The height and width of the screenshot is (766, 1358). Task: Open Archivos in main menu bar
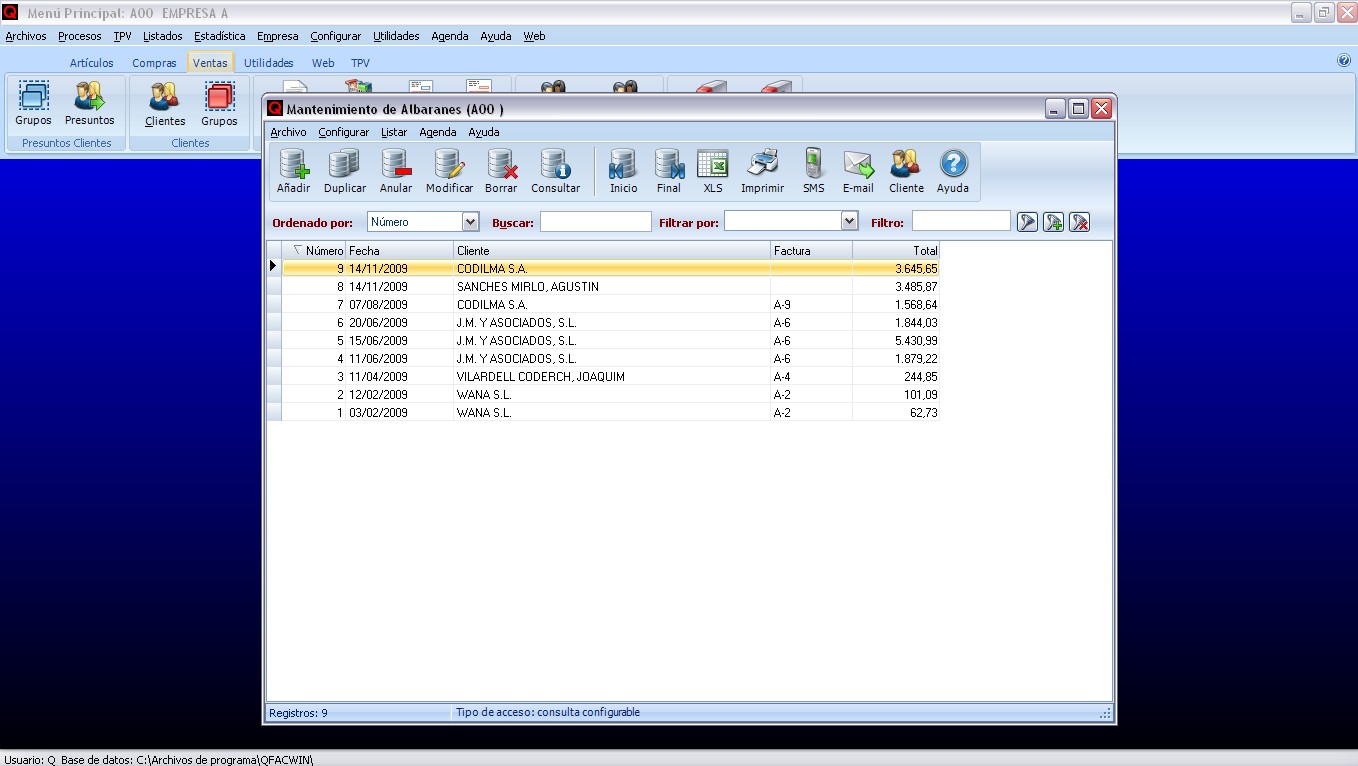pos(26,36)
